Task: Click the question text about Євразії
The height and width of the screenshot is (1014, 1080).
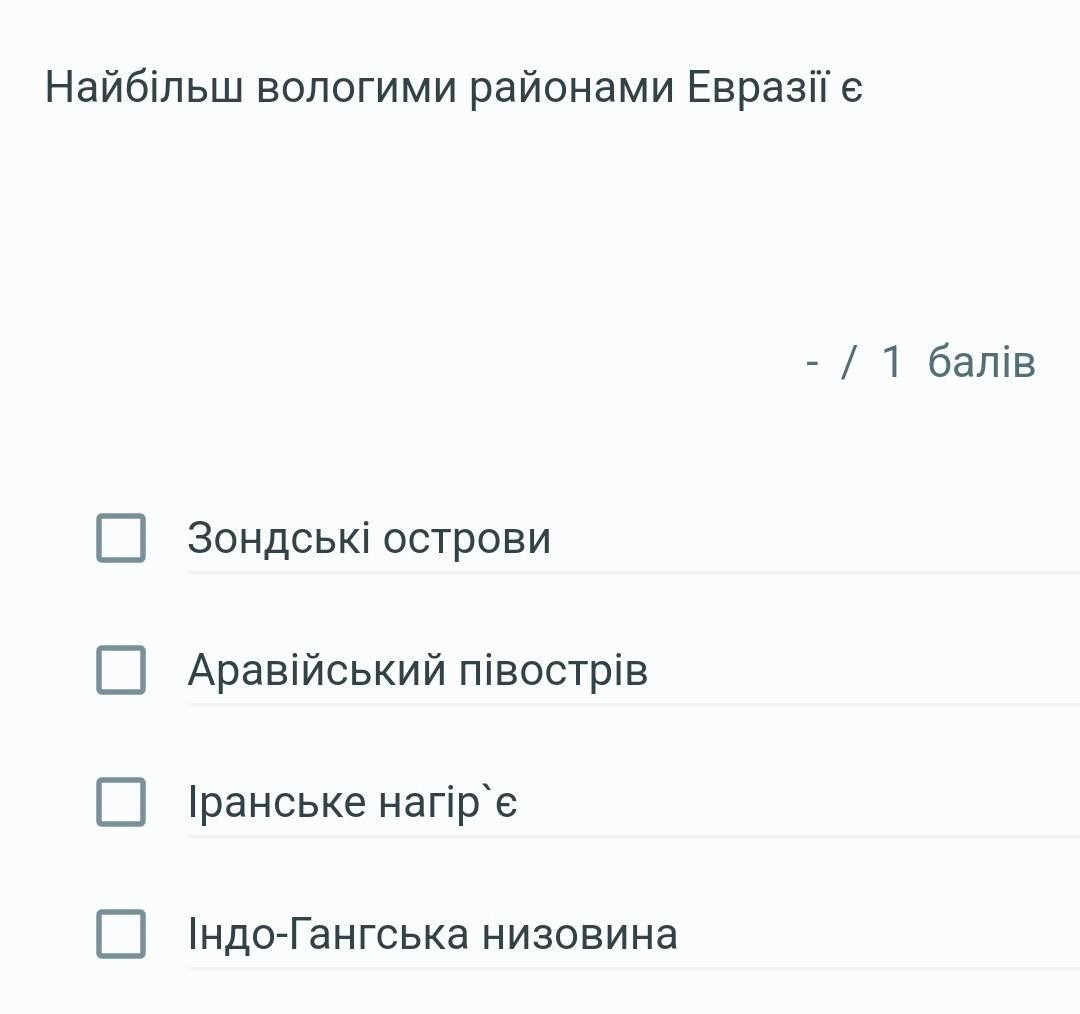Action: 453,88
